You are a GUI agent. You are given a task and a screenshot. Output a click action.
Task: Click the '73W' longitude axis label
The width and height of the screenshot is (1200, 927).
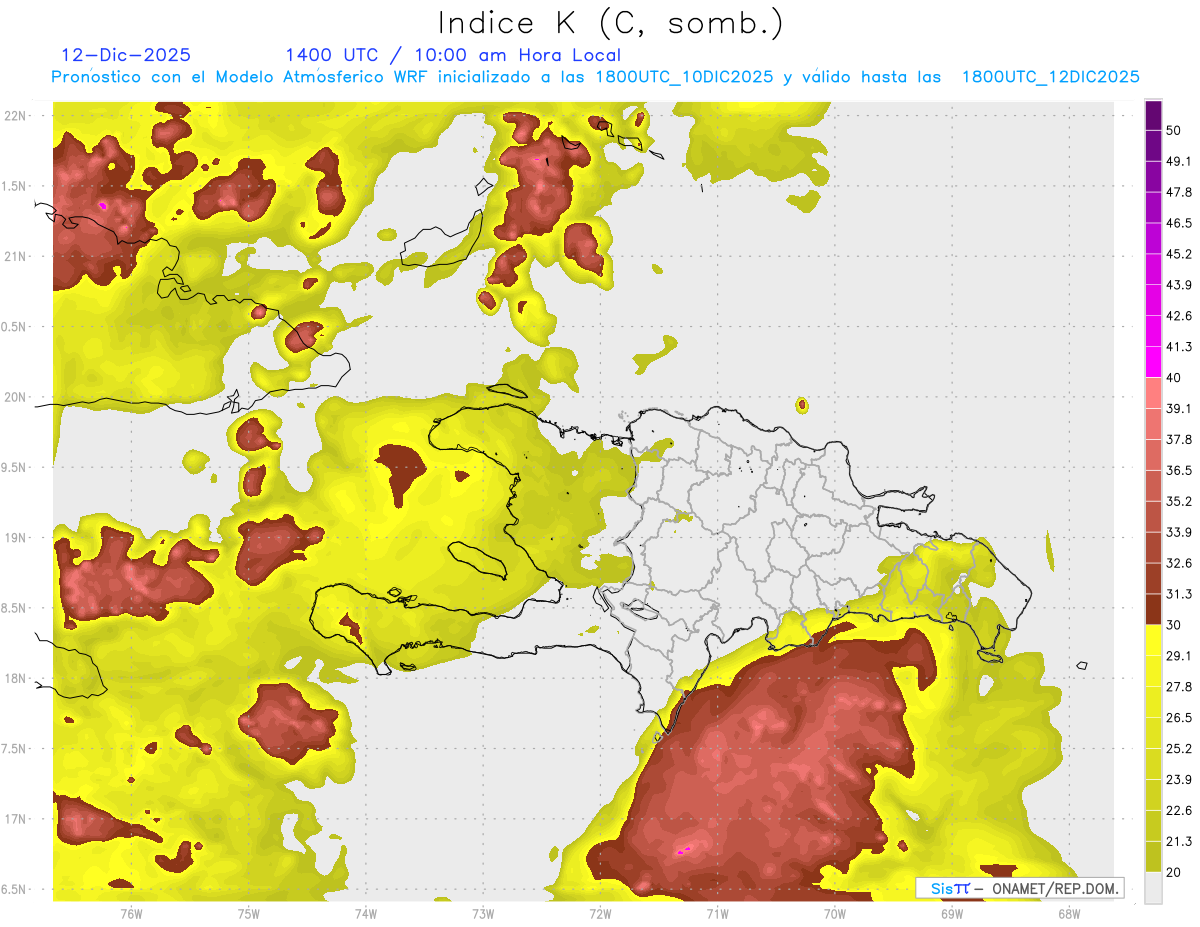click(483, 914)
